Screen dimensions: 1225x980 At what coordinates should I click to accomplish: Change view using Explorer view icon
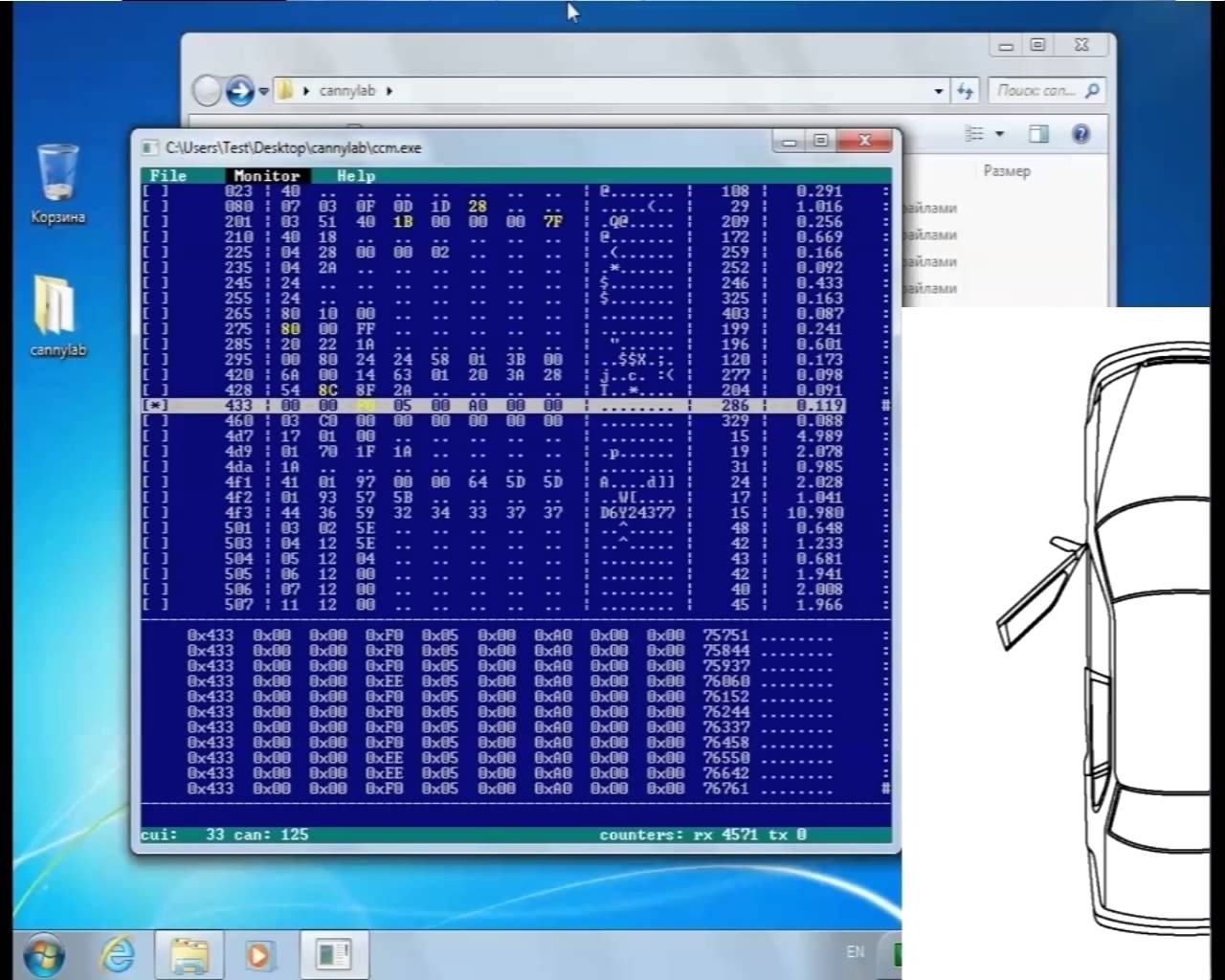pos(974,134)
